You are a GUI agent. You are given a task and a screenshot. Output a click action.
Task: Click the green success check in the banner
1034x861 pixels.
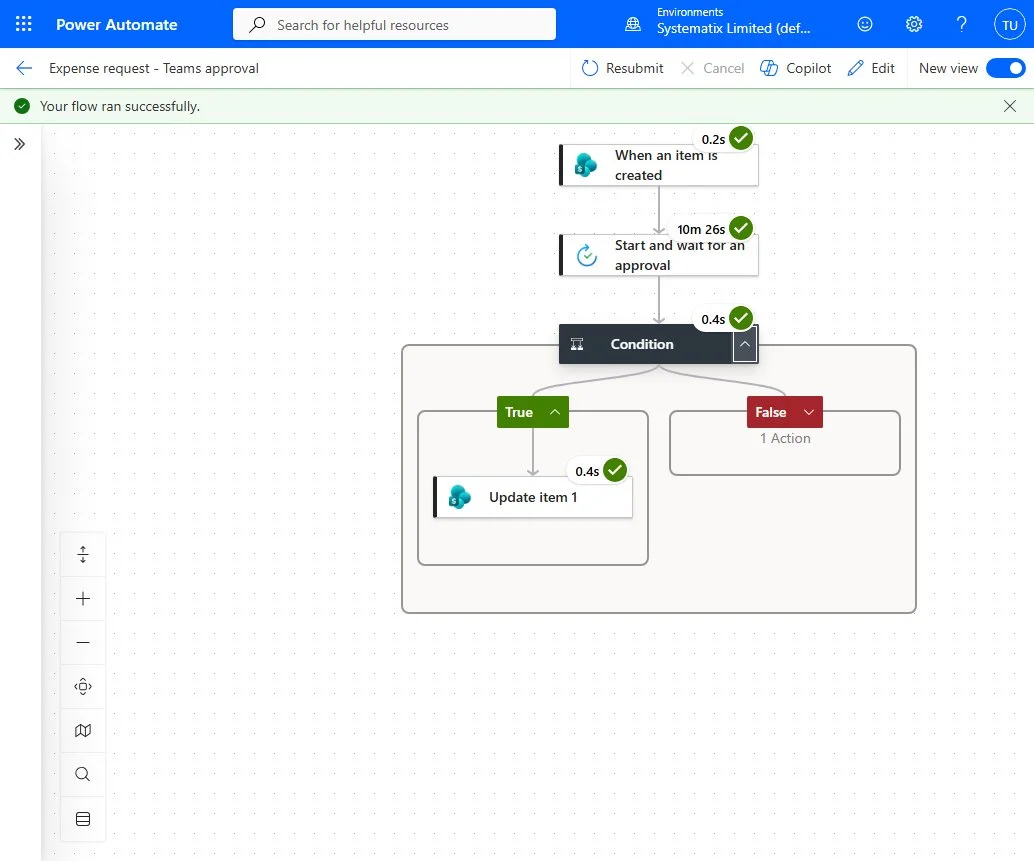click(22, 106)
